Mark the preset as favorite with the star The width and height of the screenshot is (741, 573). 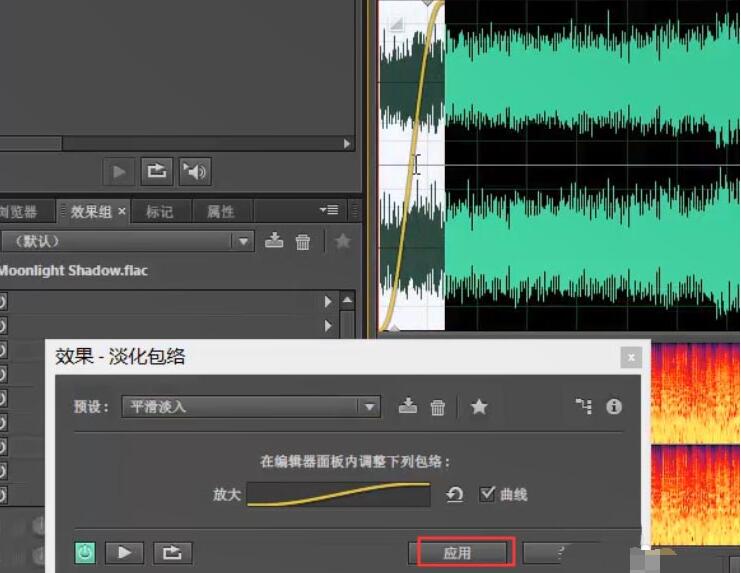(x=479, y=406)
